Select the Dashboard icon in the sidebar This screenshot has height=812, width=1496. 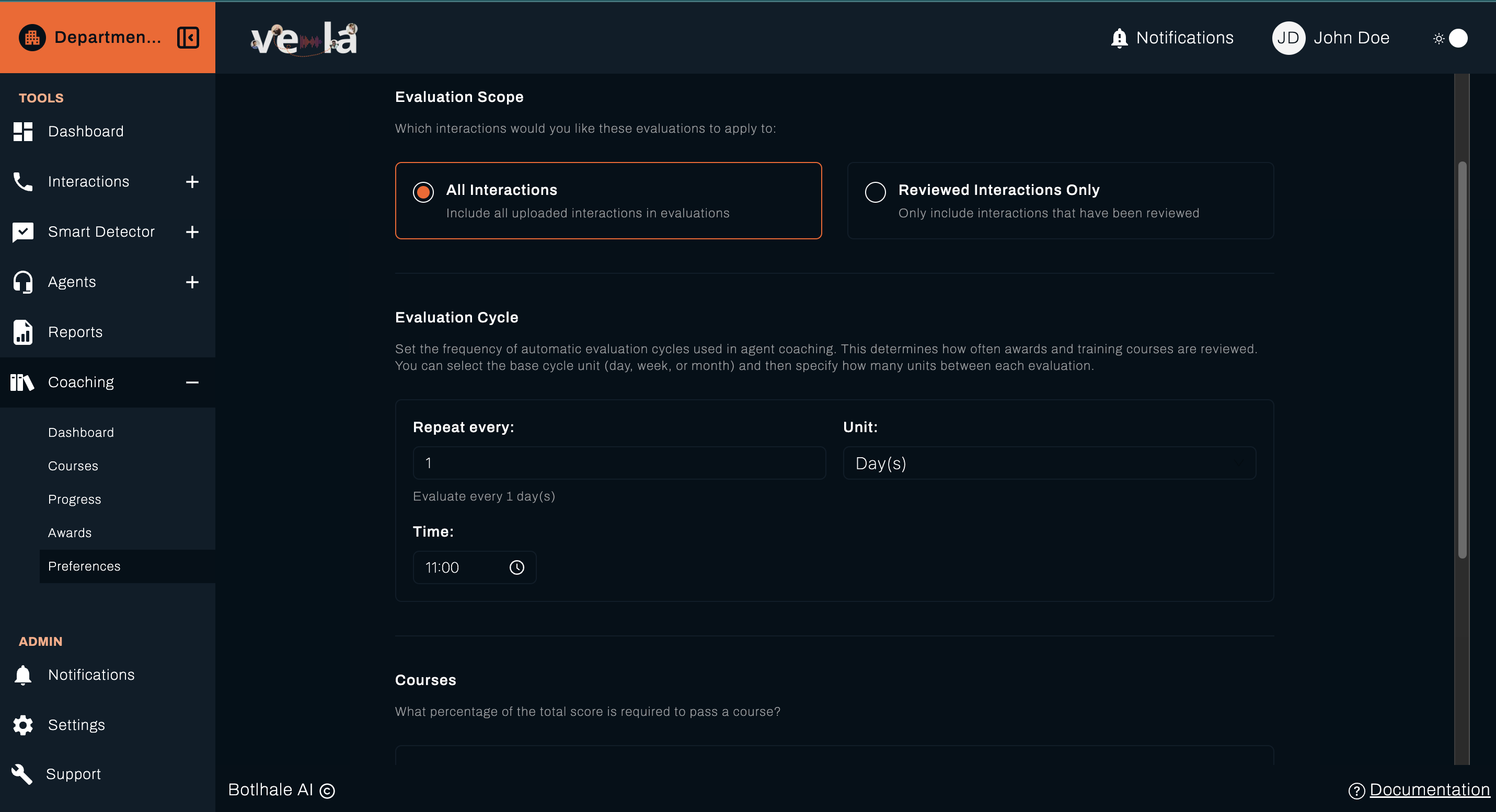tap(22, 131)
